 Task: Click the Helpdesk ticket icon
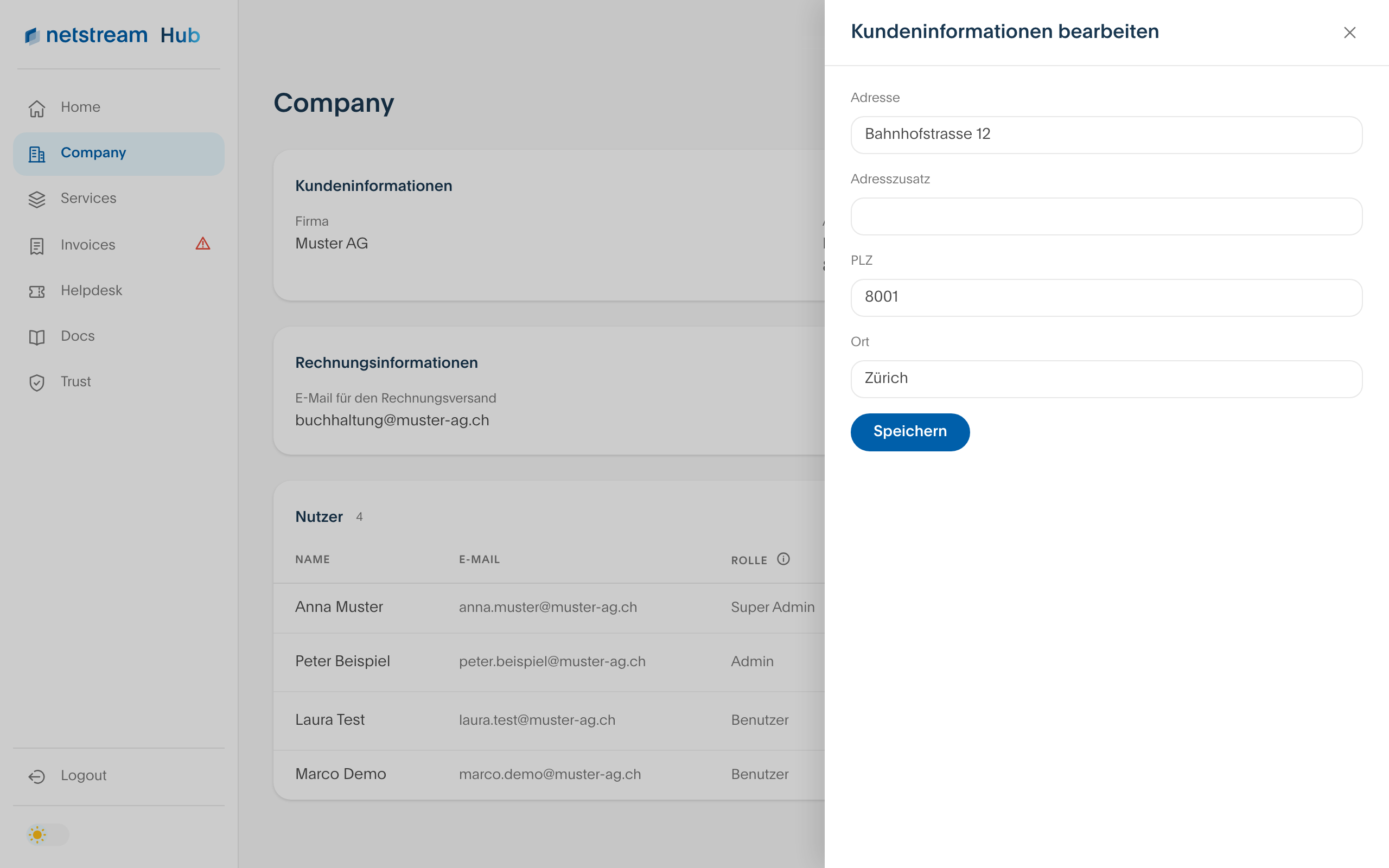pos(37,292)
